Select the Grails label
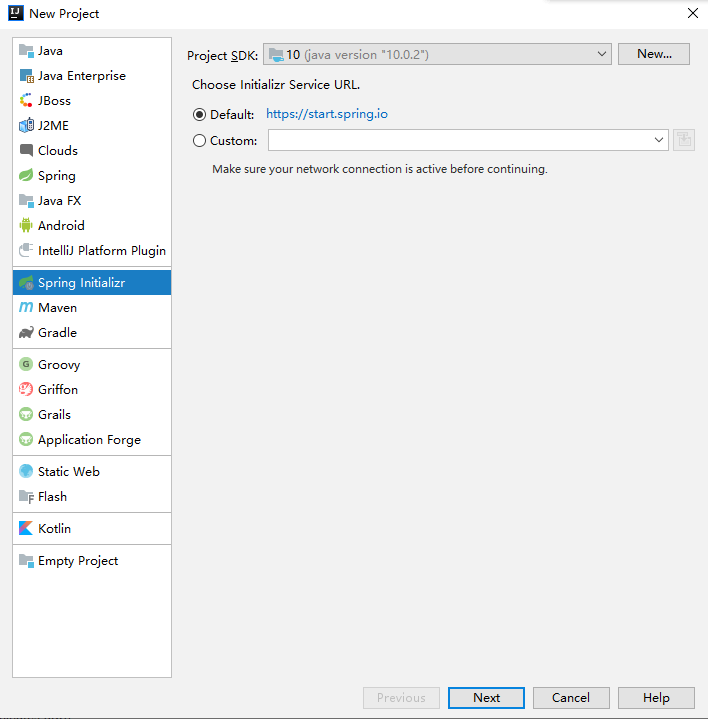Viewport: 708px width, 719px height. 55,415
